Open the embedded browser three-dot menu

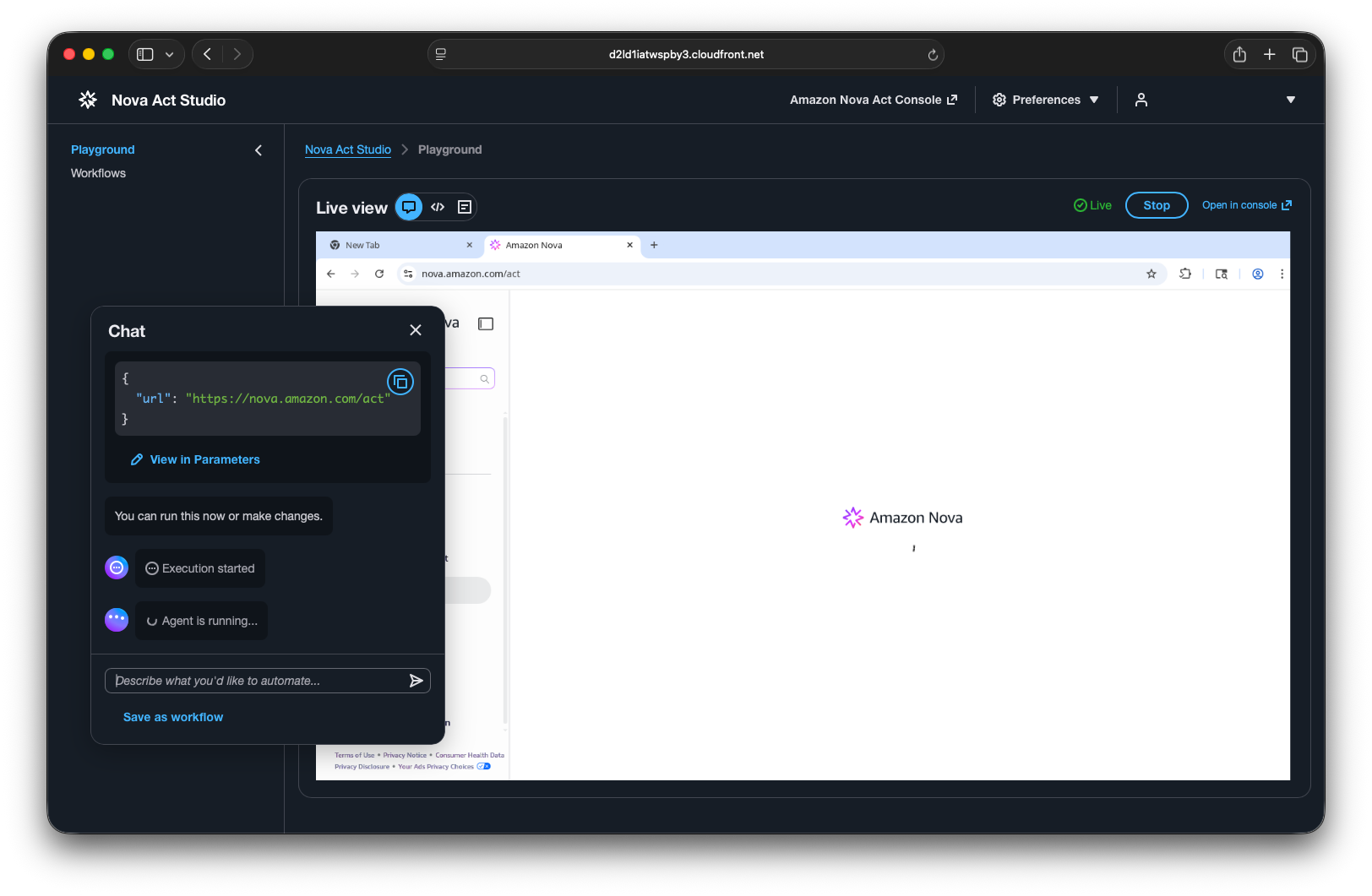pos(1282,274)
